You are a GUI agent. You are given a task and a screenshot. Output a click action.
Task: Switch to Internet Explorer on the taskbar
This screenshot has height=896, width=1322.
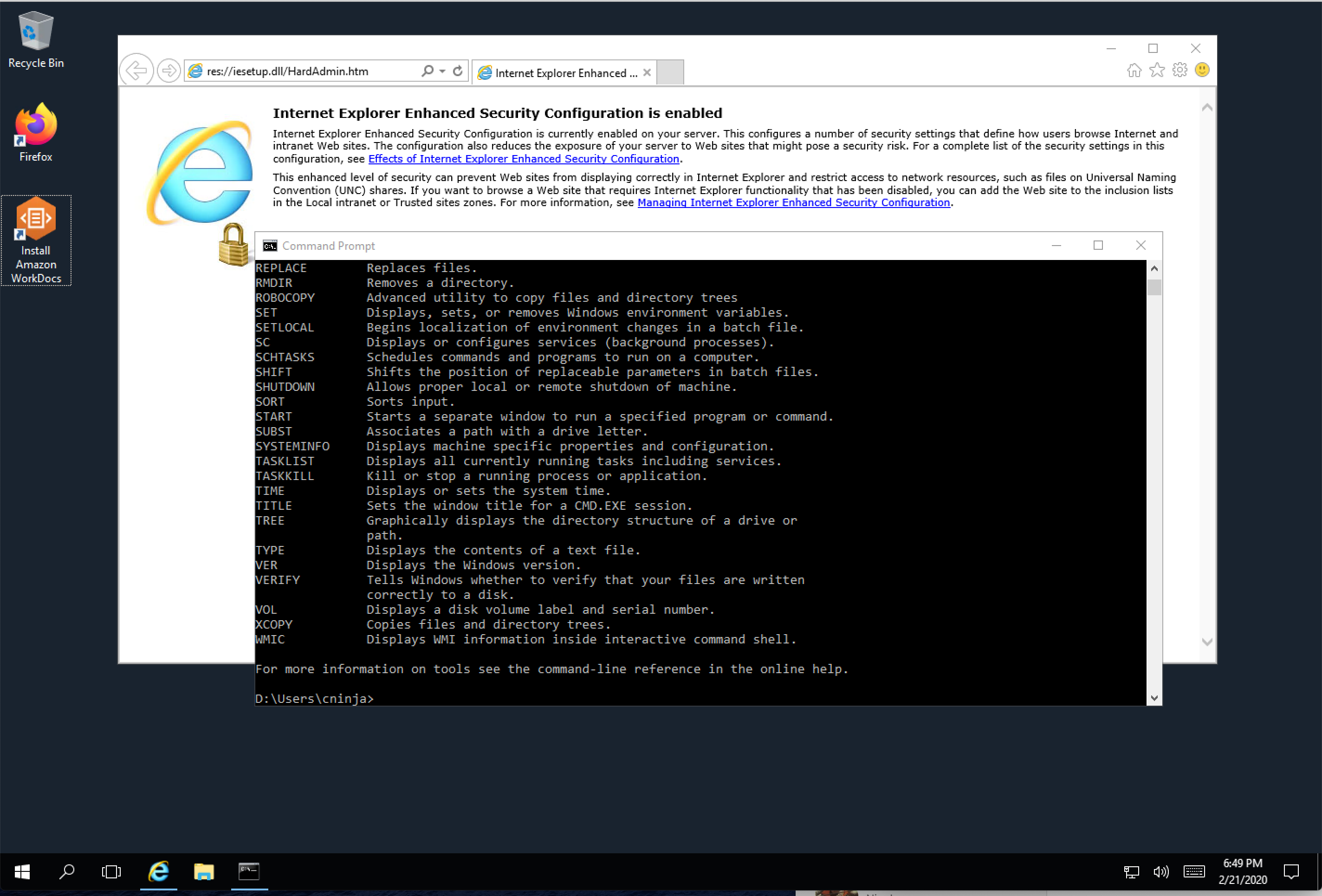pyautogui.click(x=159, y=871)
